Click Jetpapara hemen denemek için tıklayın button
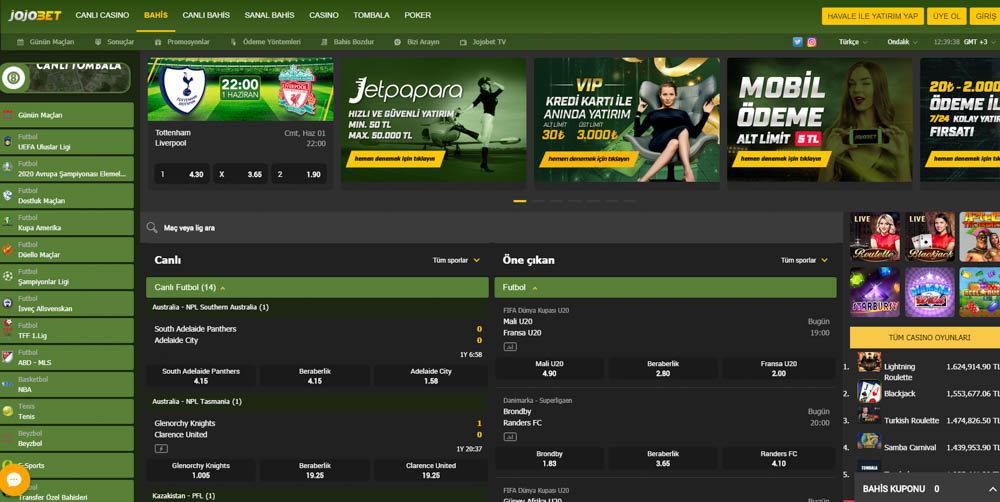Viewport: 1000px width, 502px height. 395,159
